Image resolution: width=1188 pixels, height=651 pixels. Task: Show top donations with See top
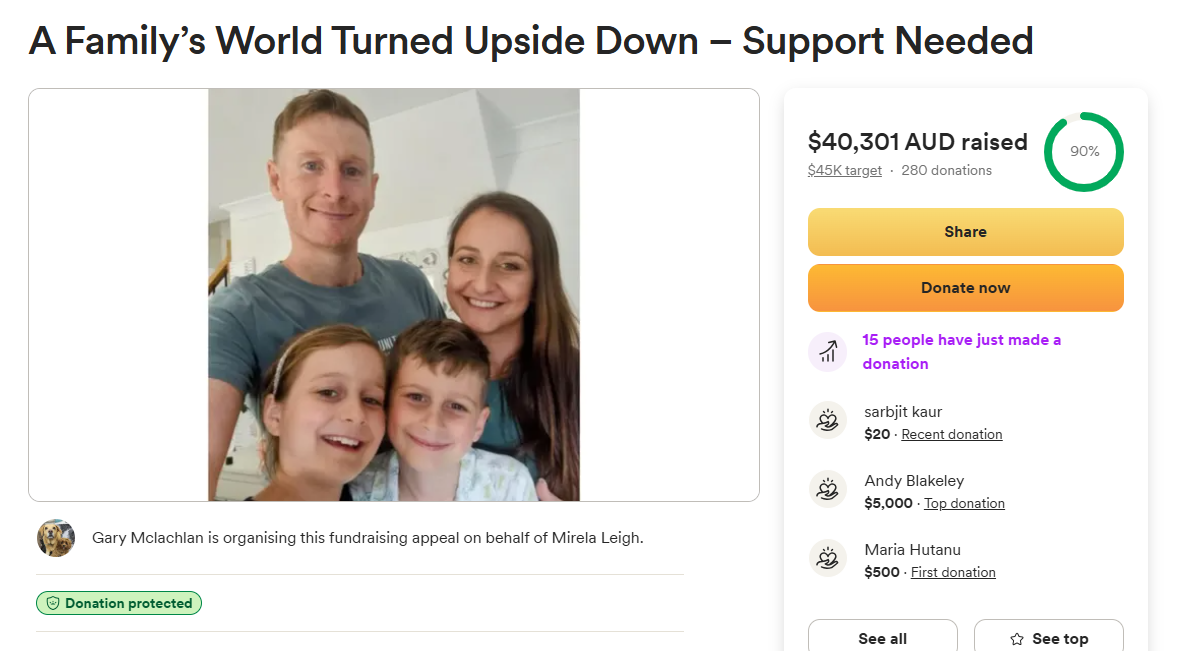click(1049, 638)
